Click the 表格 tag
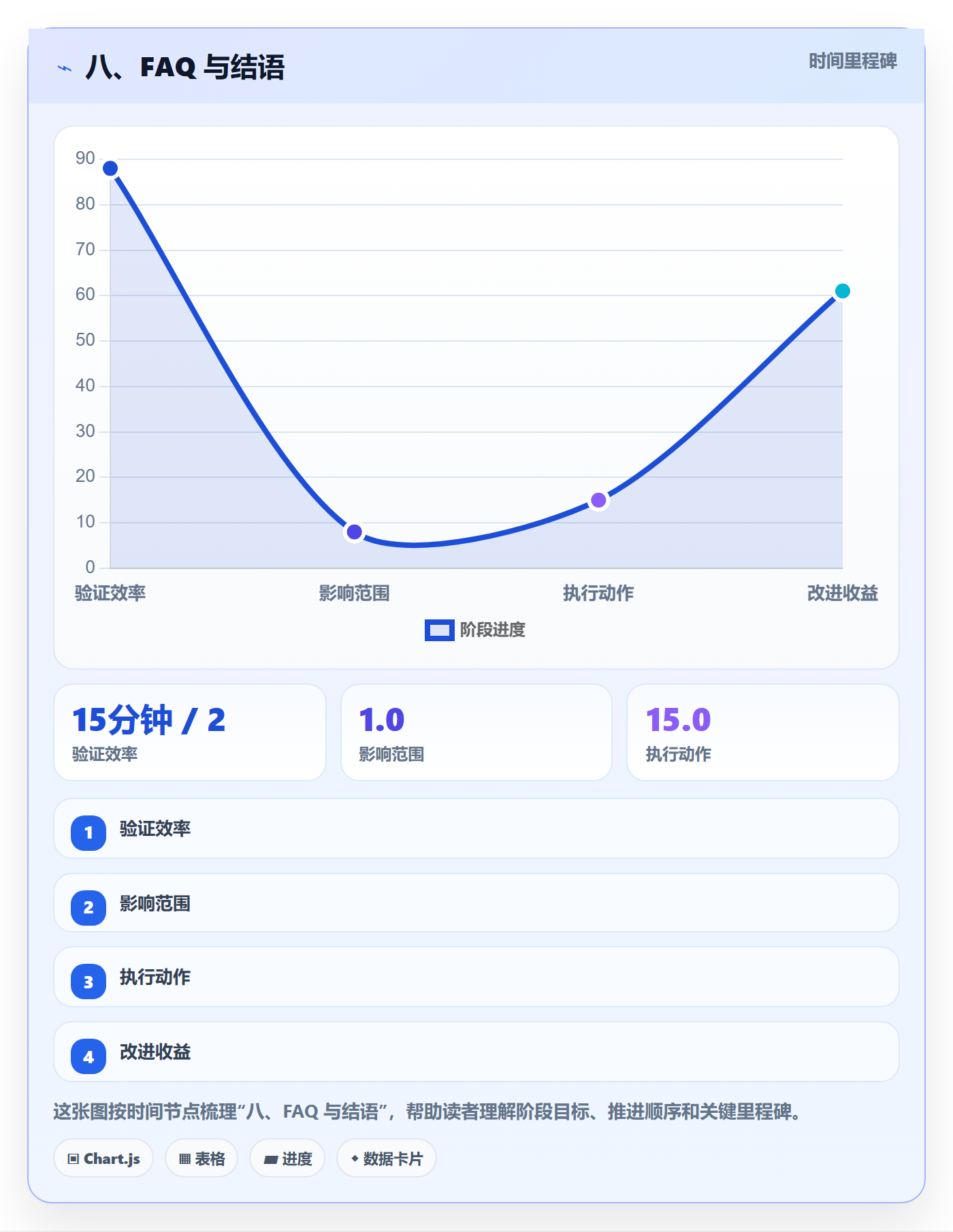This screenshot has width=953, height=1232. click(x=201, y=1158)
